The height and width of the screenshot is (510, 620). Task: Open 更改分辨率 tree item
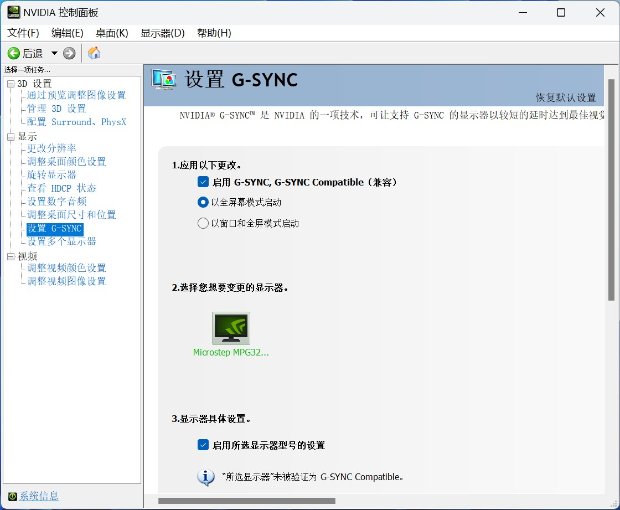[51, 148]
